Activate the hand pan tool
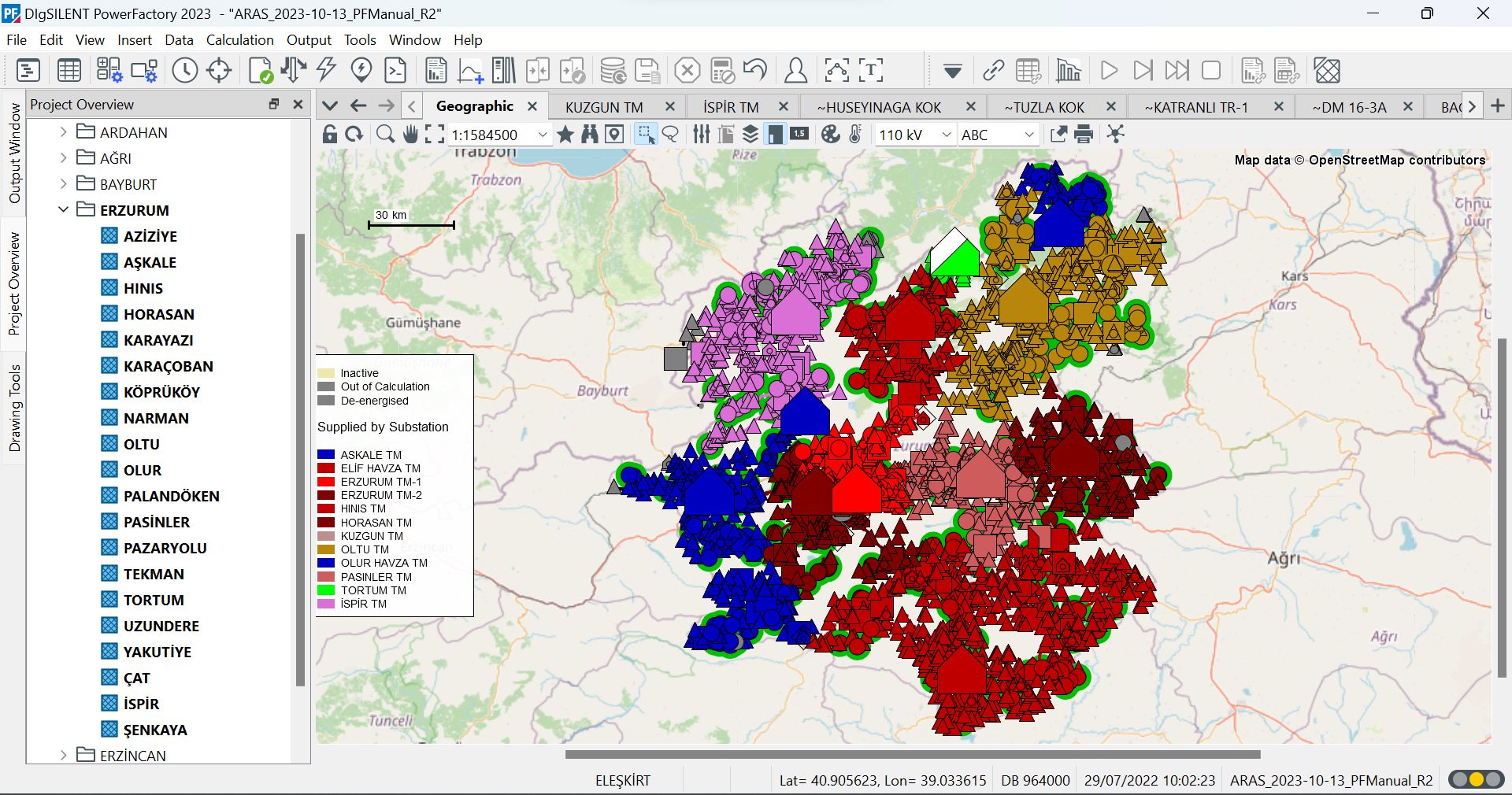The width and height of the screenshot is (1512, 795). coord(410,135)
